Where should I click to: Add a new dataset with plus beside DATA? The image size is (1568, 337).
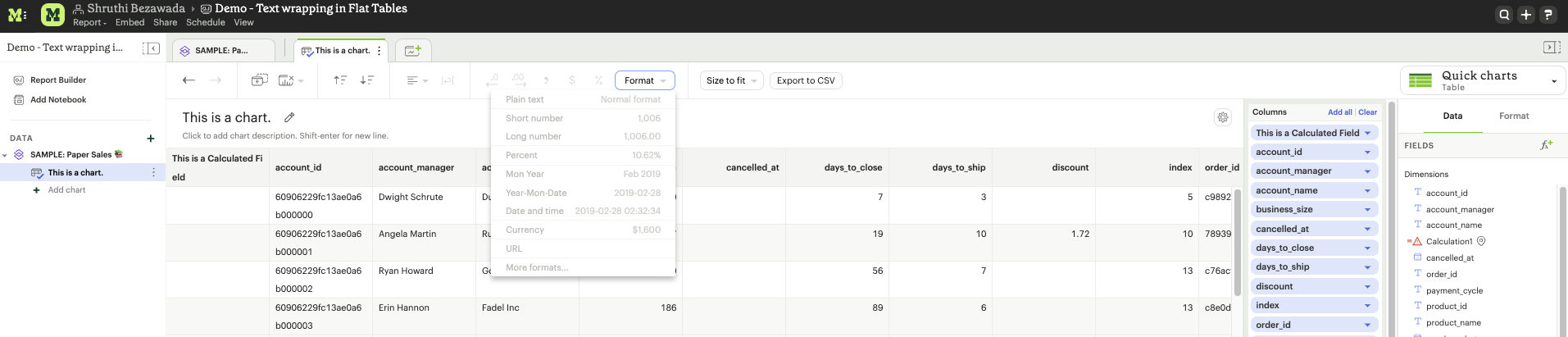(151, 139)
